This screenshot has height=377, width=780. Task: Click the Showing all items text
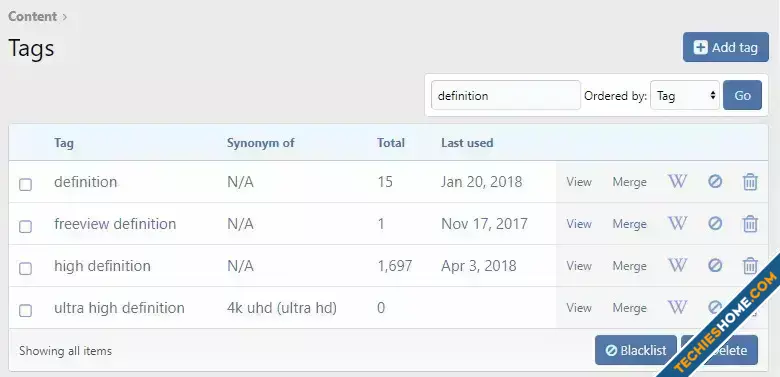pyautogui.click(x=66, y=351)
